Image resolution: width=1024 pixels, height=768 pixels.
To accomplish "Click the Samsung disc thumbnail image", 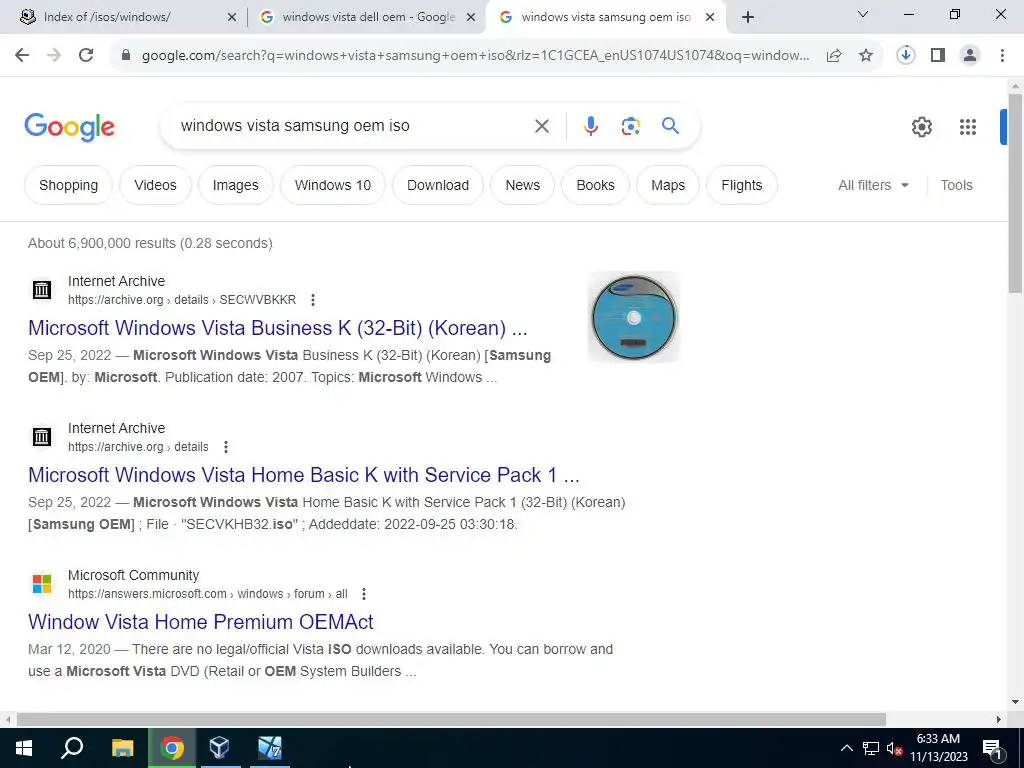I will [633, 317].
